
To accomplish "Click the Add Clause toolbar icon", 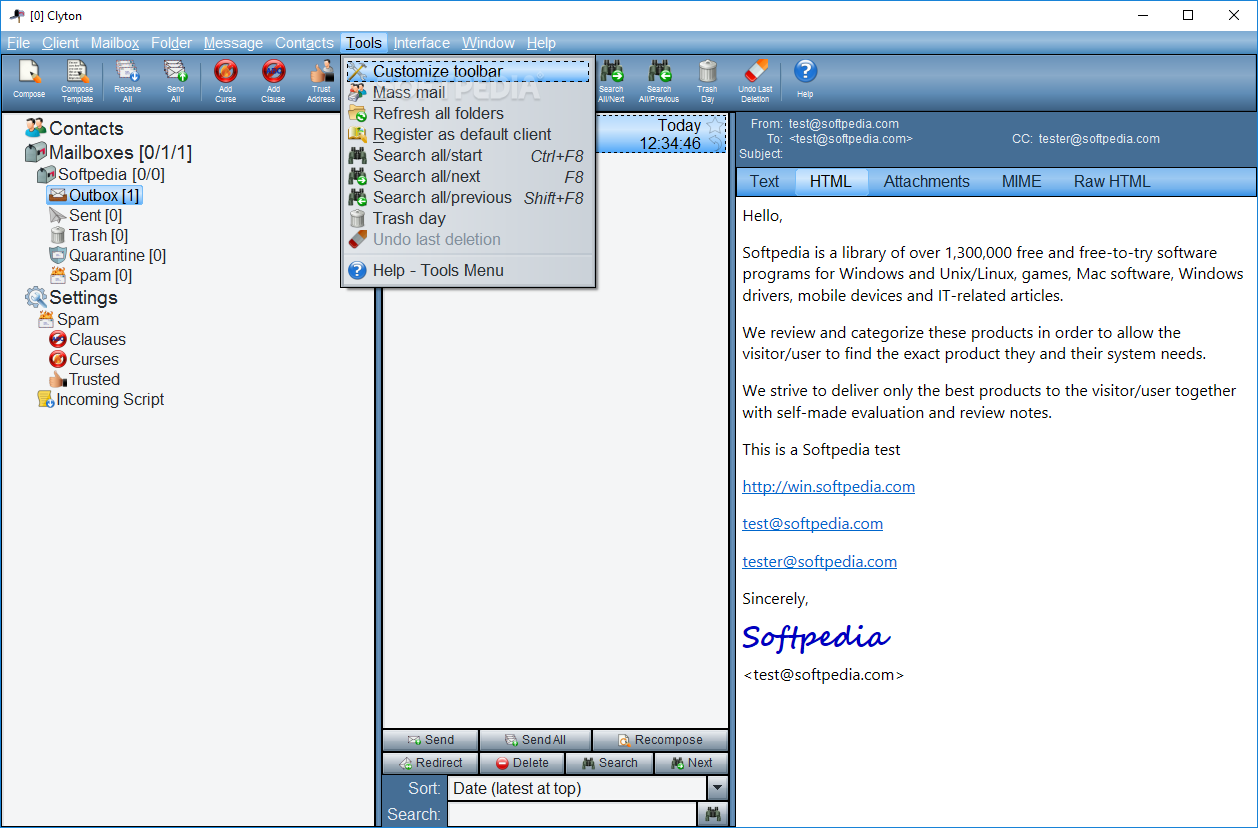I will 273,80.
